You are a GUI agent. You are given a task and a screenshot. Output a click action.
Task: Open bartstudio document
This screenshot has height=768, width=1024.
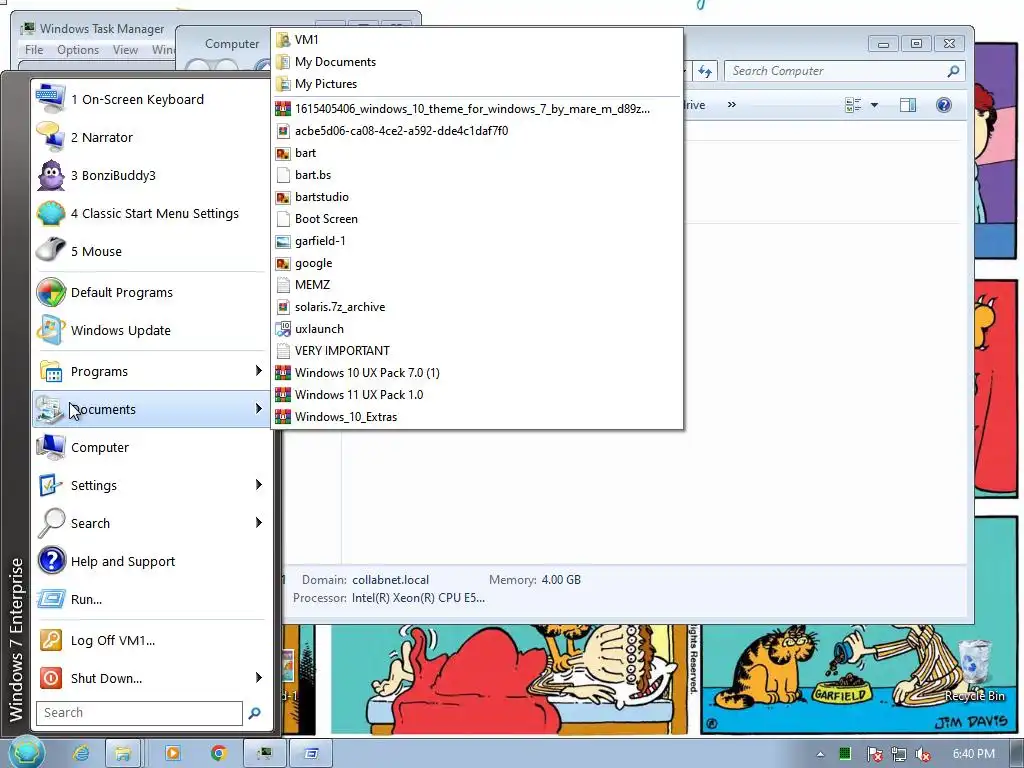477,197
